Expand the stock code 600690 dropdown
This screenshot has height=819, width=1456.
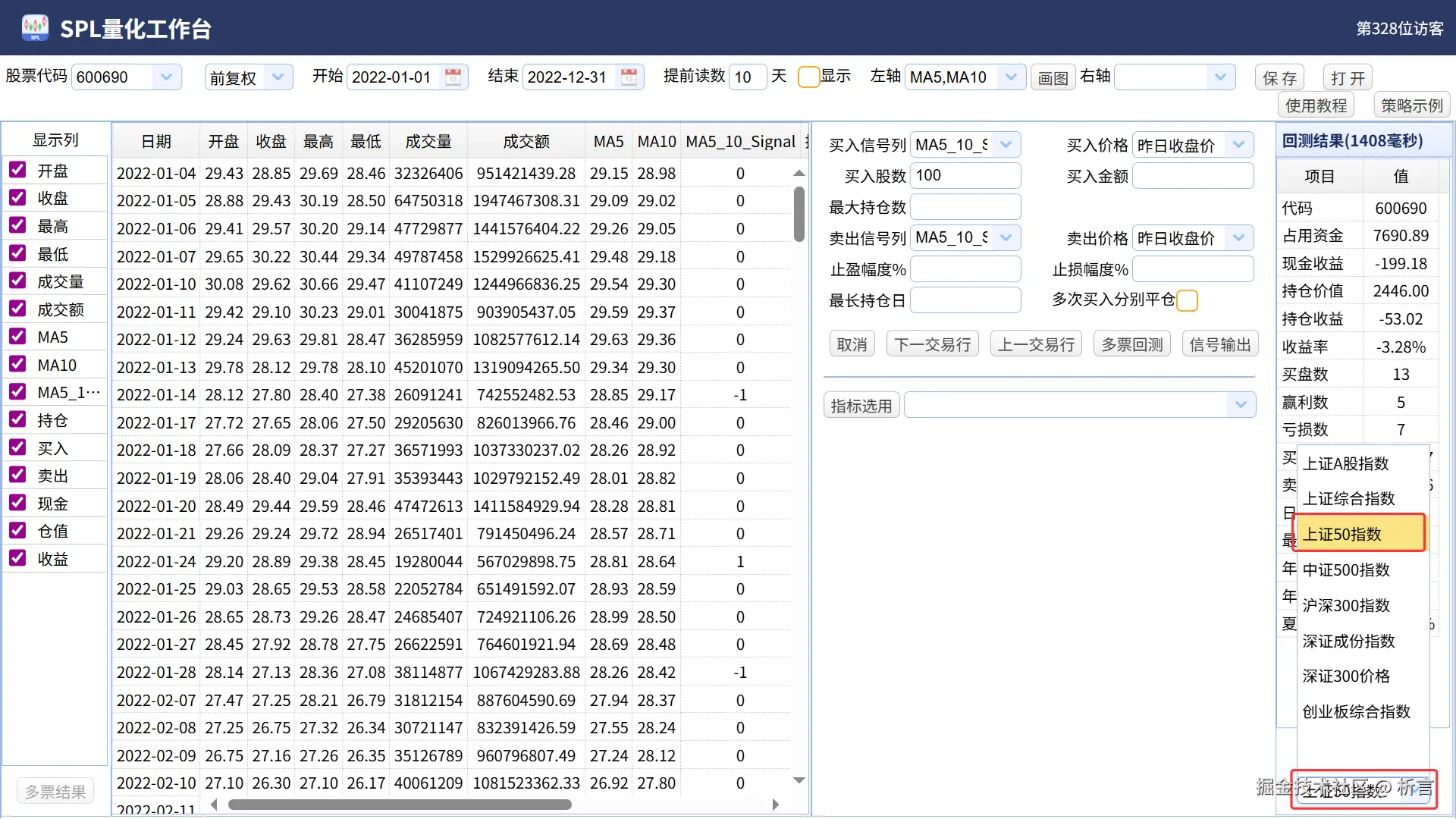pyautogui.click(x=166, y=77)
